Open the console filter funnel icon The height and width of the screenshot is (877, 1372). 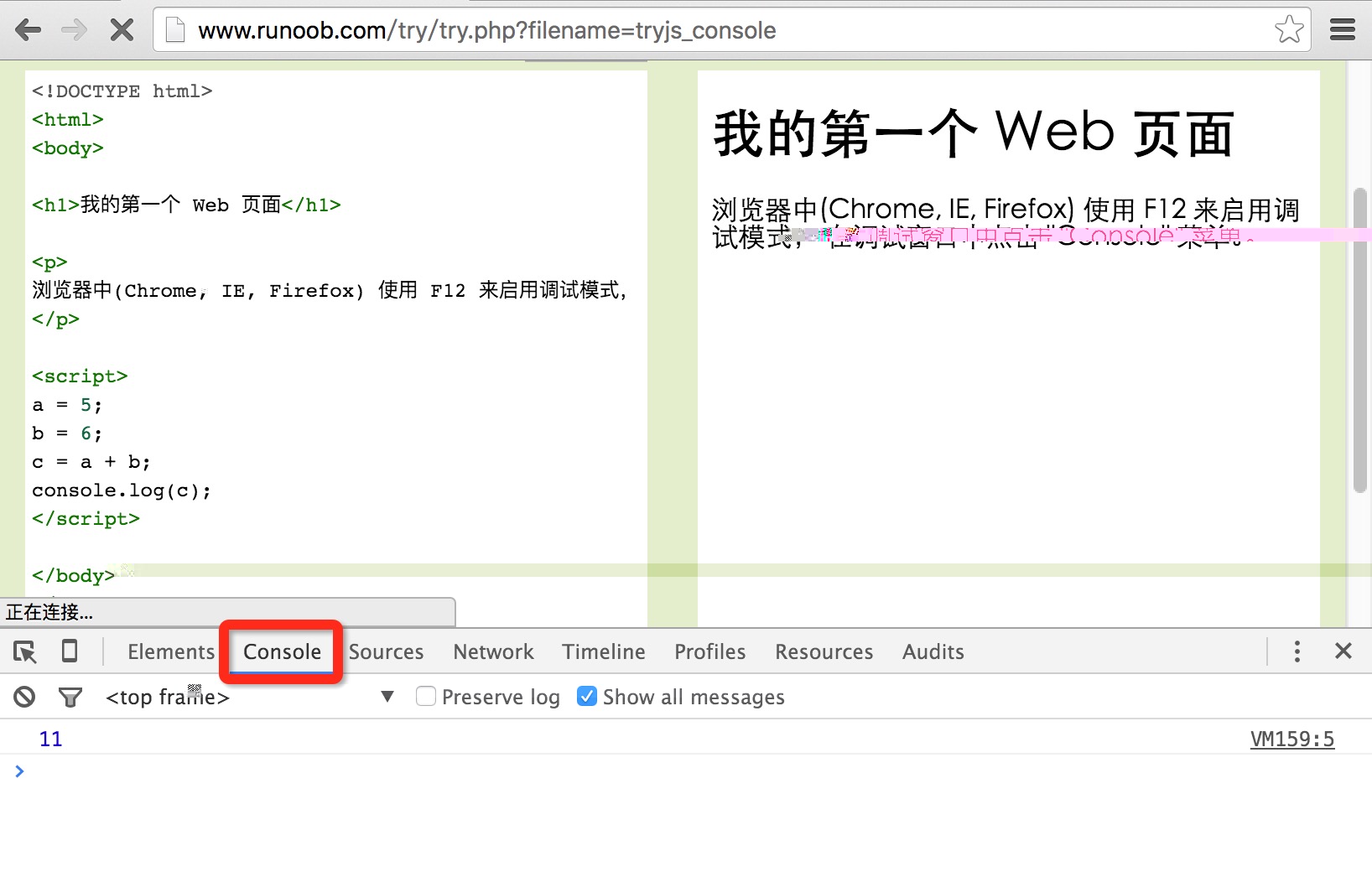70,697
